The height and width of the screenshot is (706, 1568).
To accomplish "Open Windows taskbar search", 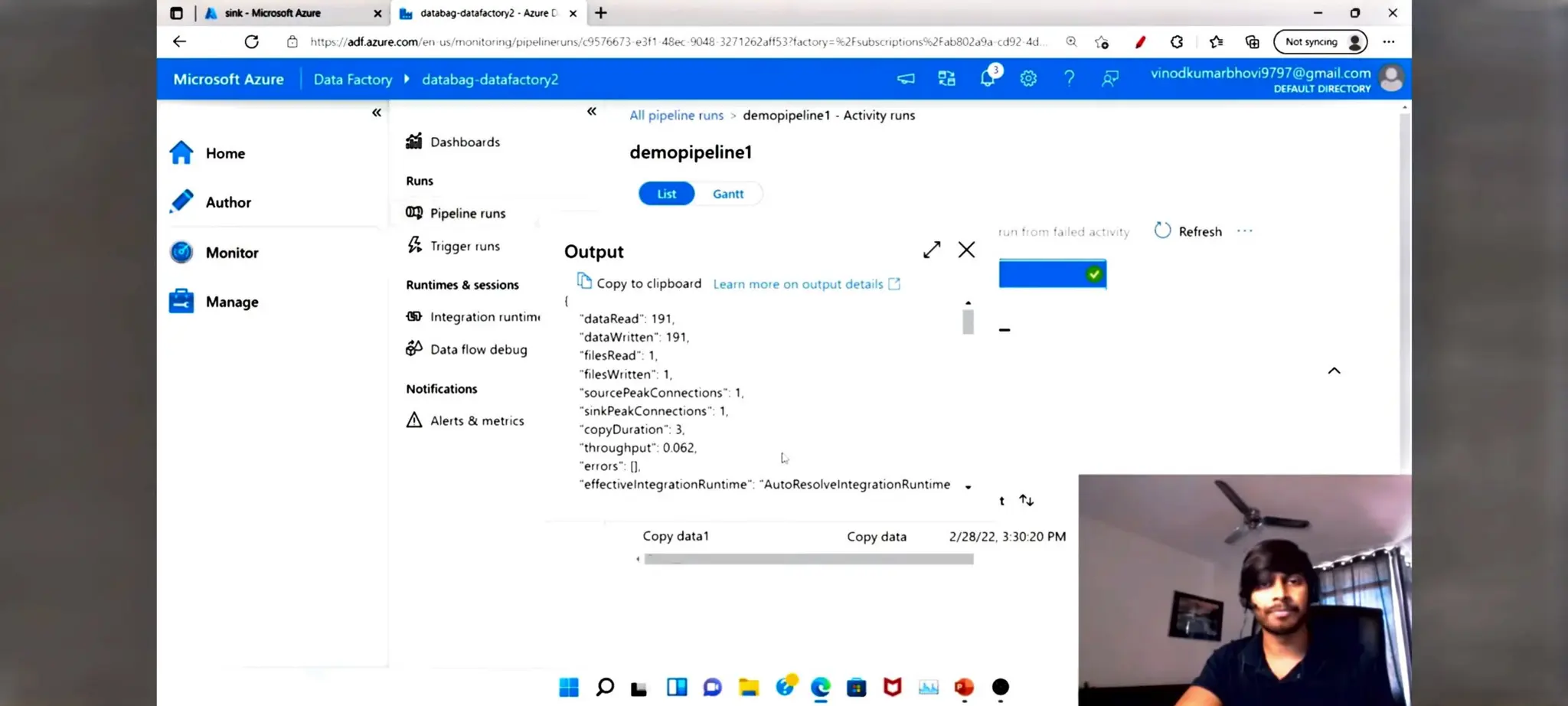I will click(605, 687).
